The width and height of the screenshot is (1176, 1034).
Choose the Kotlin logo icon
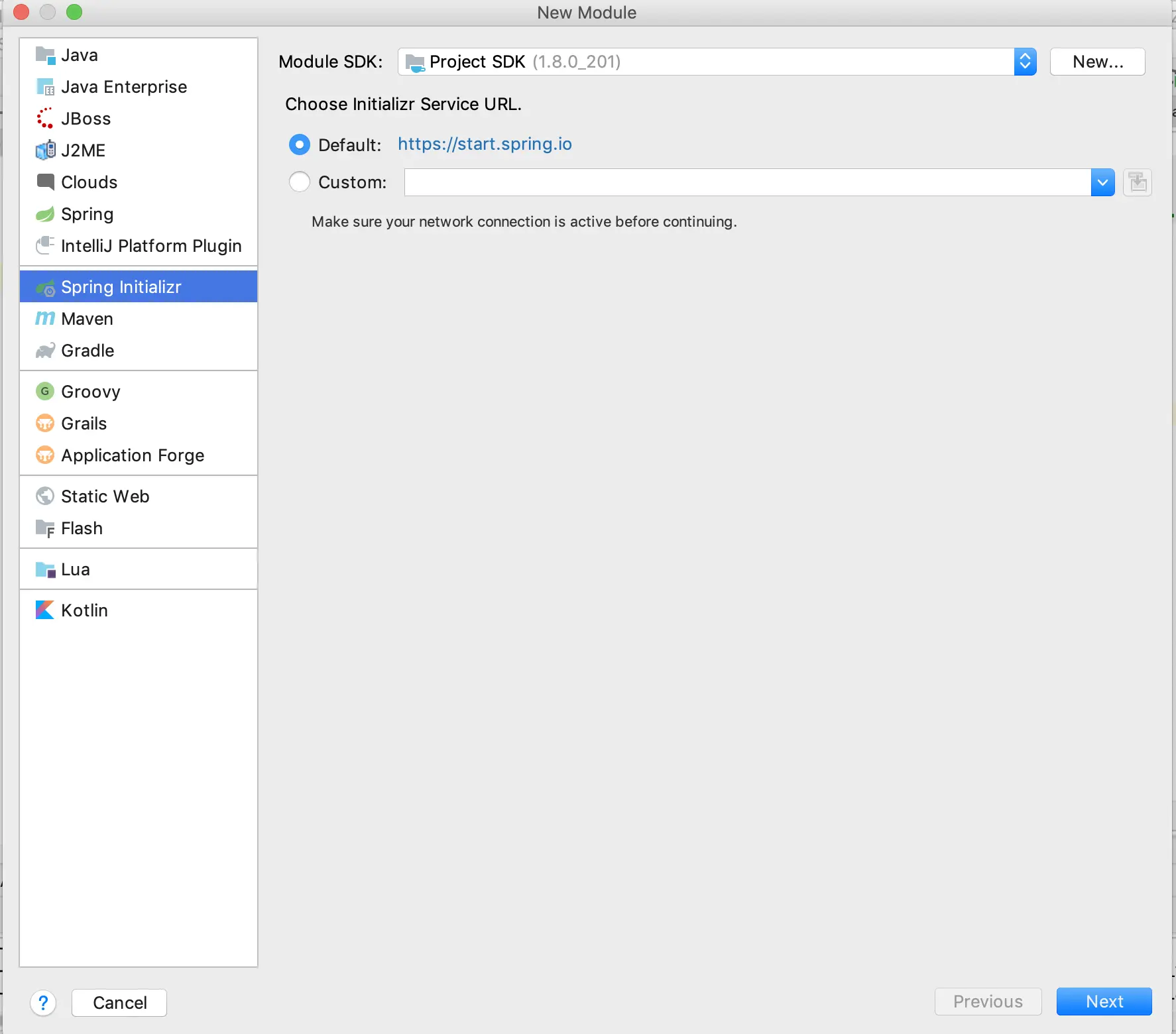(45, 610)
